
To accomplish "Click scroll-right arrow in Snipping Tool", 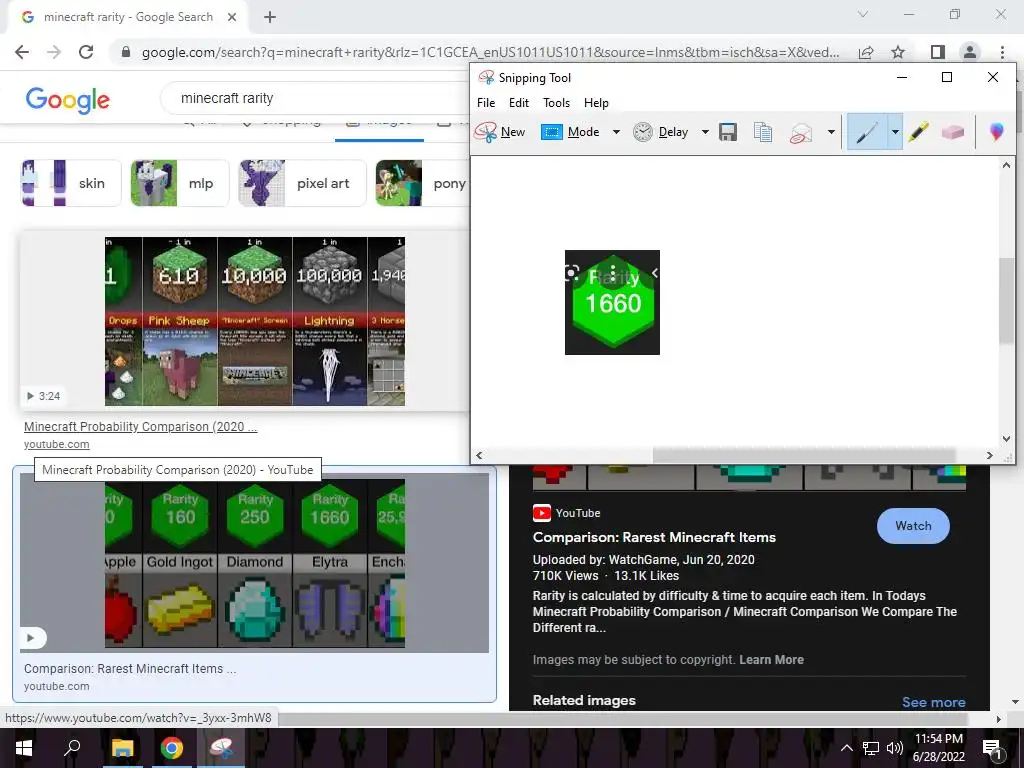I will point(989,455).
